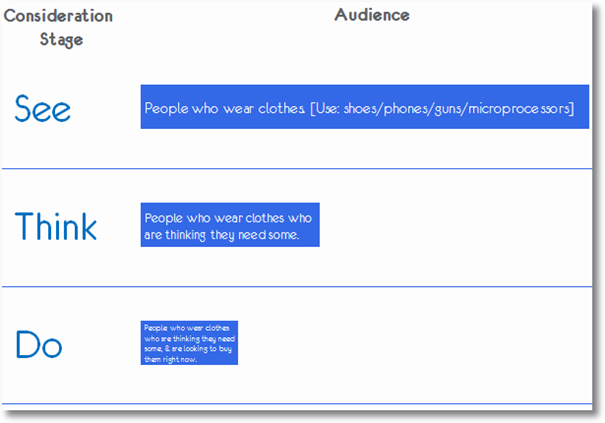Click the word "Stage" in the header
605x423 pixels.
(x=62, y=40)
